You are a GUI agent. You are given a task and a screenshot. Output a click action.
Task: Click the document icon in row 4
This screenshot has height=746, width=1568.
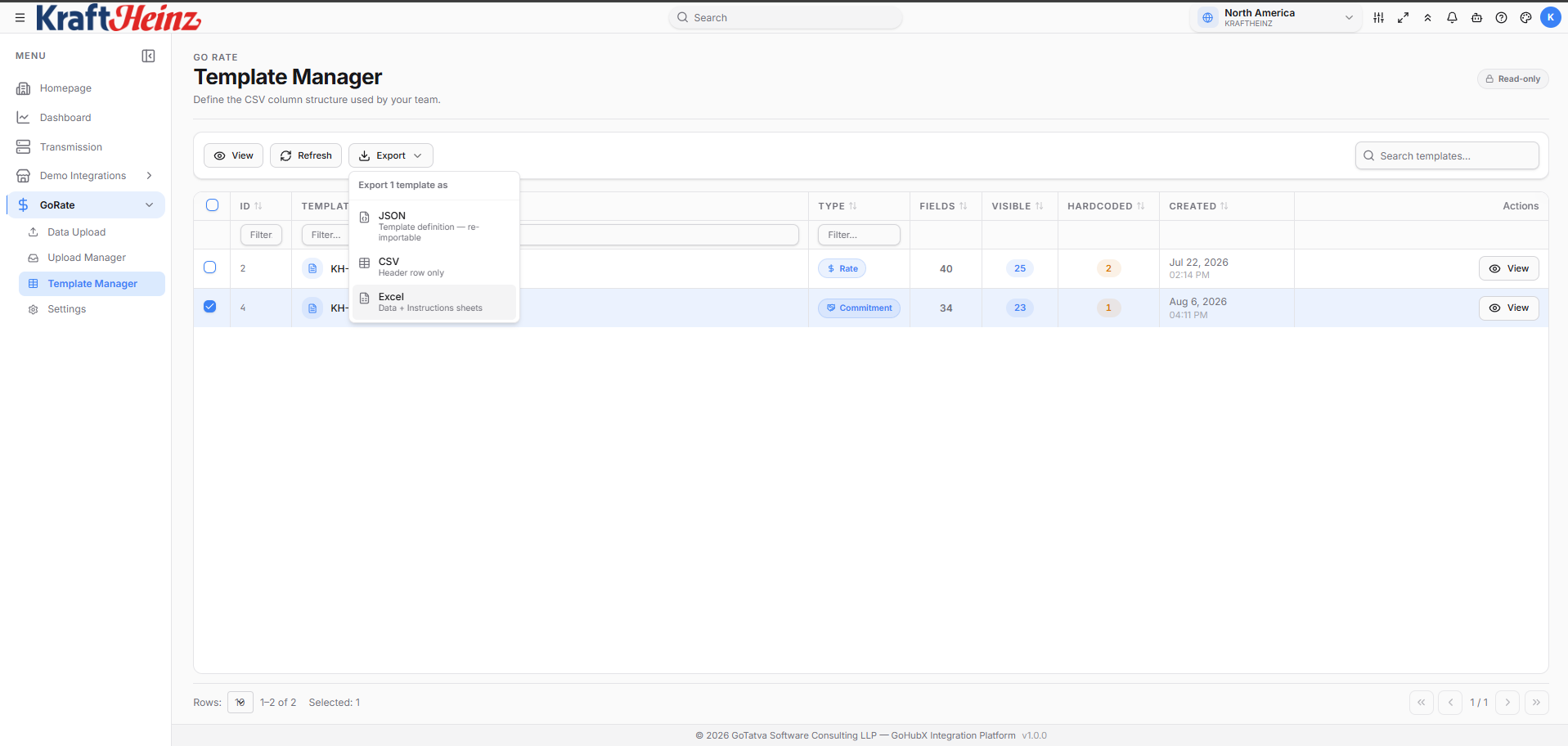pyautogui.click(x=312, y=308)
